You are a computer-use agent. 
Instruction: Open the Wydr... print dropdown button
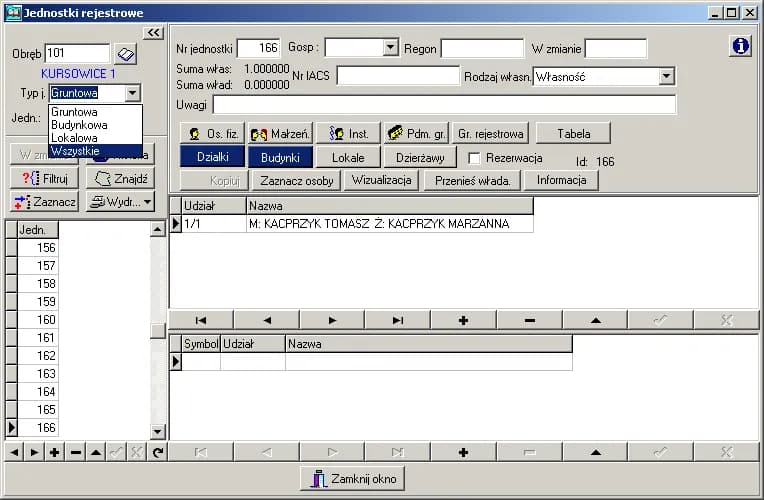120,201
